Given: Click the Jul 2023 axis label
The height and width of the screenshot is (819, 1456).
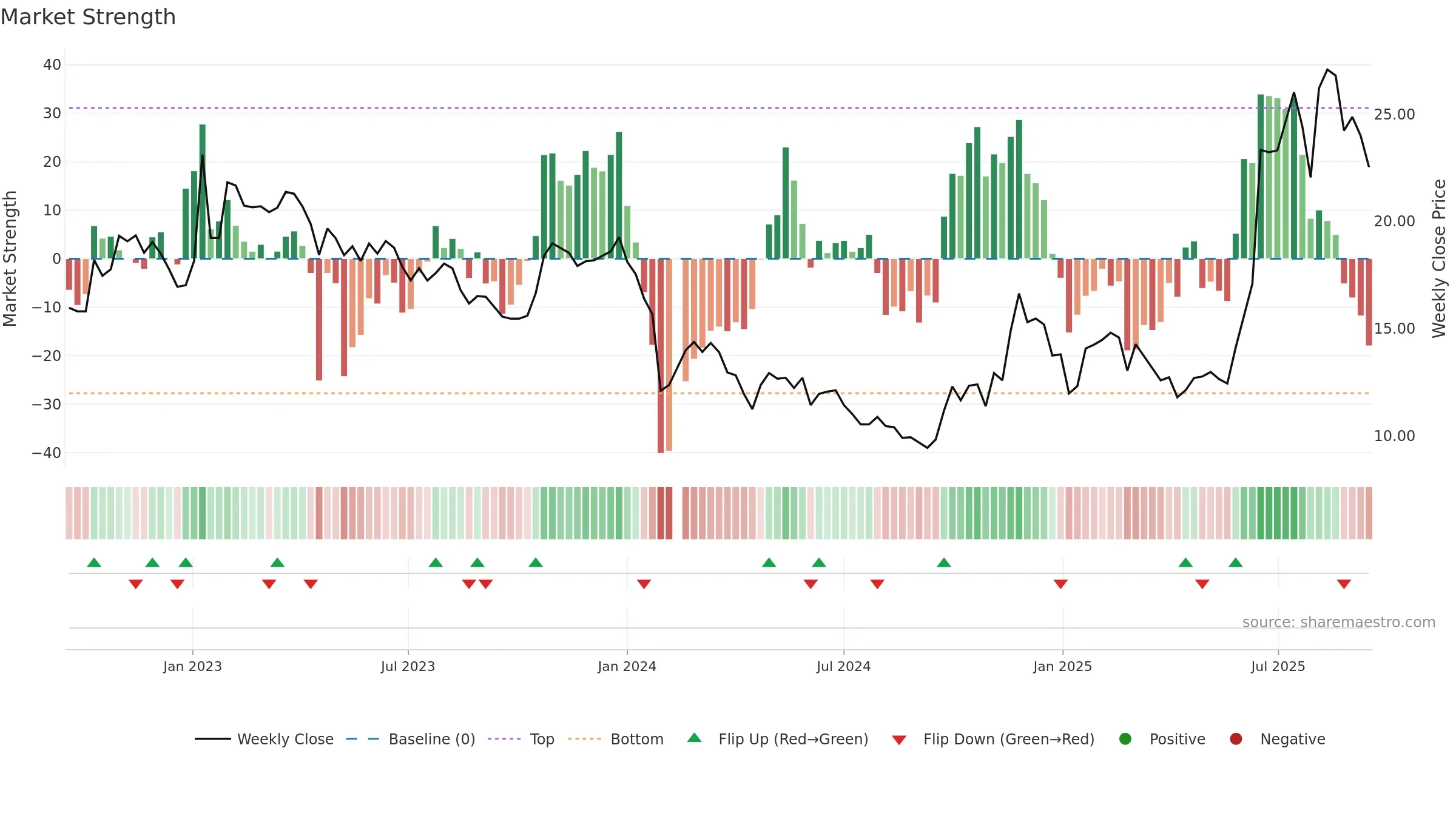Looking at the screenshot, I should coord(408,667).
